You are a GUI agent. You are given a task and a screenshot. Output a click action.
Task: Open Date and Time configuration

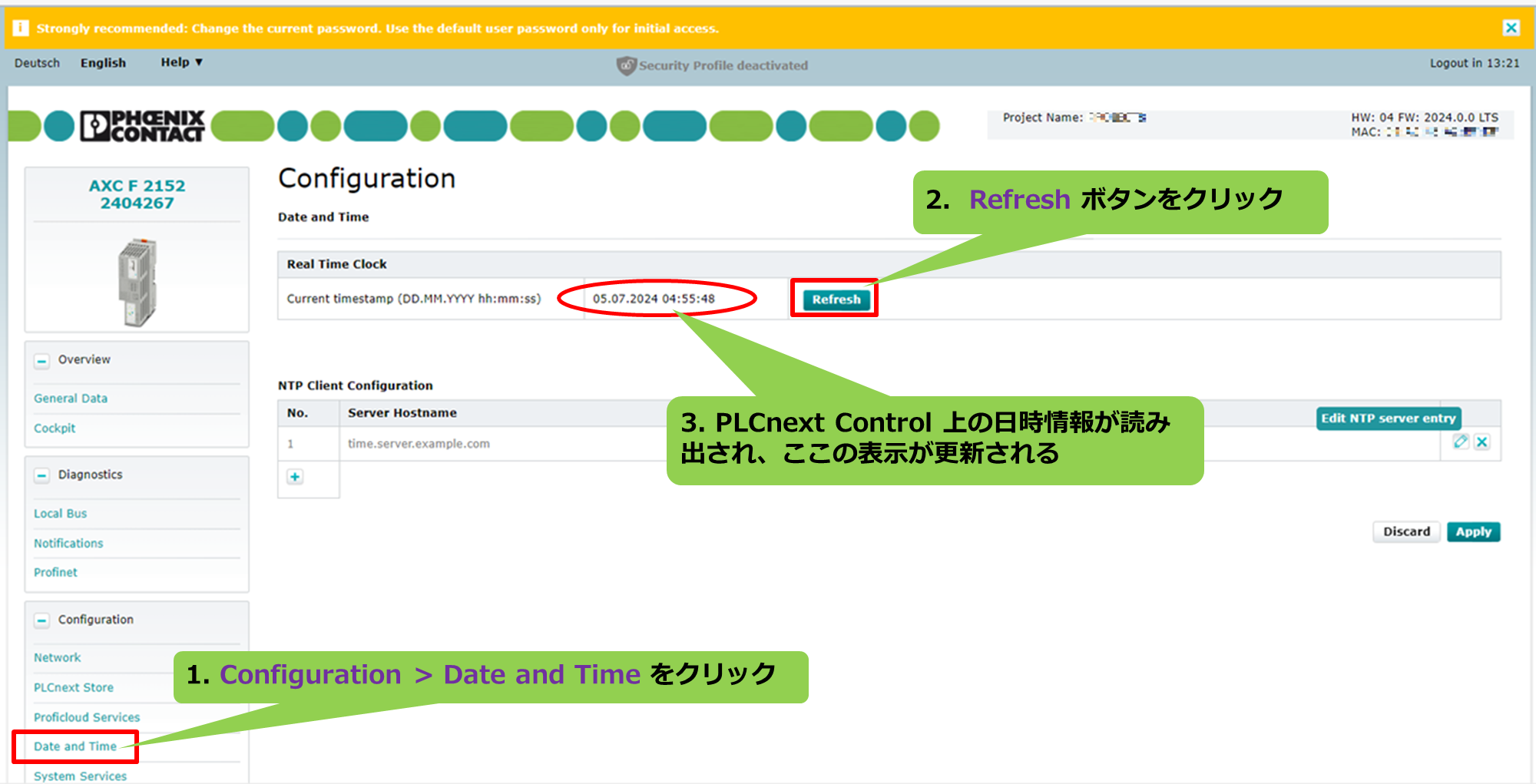point(75,746)
